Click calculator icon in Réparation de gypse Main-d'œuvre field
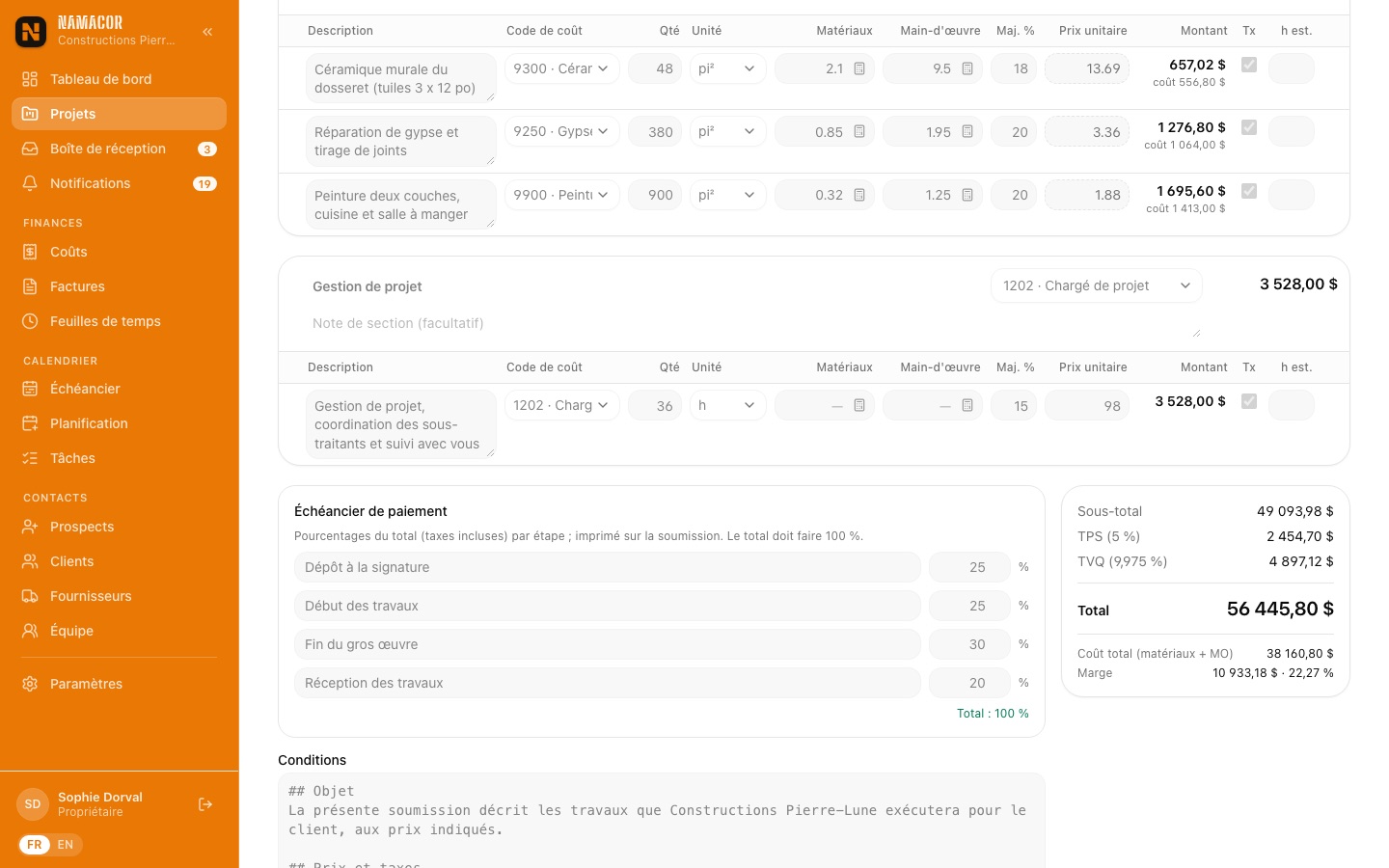1389x868 pixels. [x=967, y=132]
